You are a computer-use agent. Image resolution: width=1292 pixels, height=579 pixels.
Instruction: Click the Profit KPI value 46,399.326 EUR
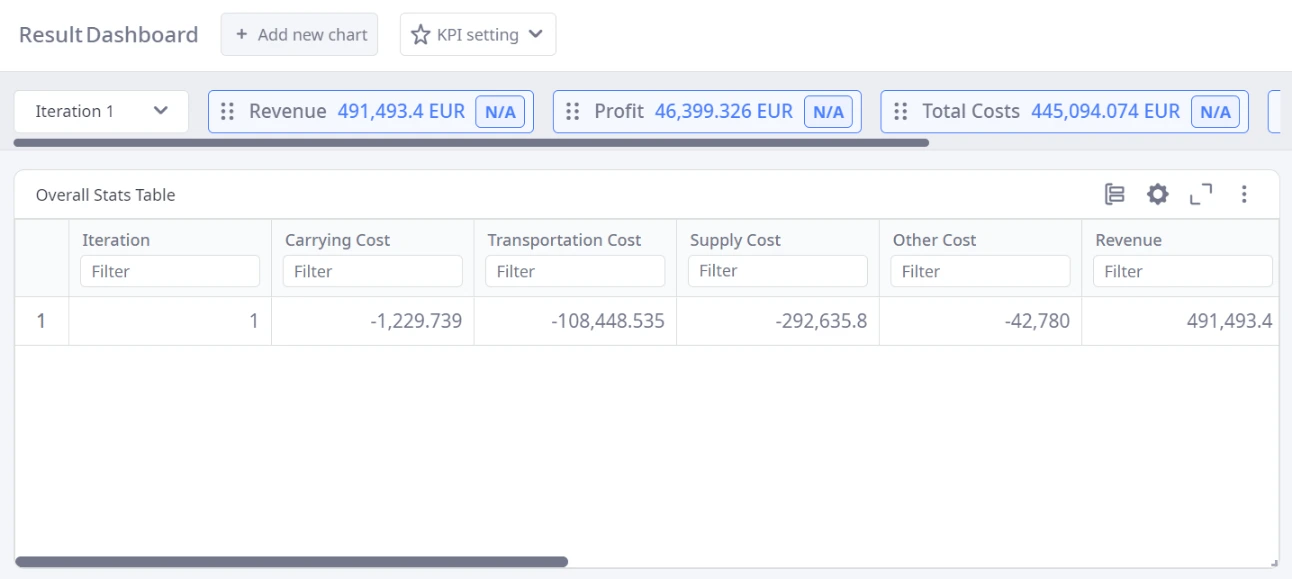[723, 111]
